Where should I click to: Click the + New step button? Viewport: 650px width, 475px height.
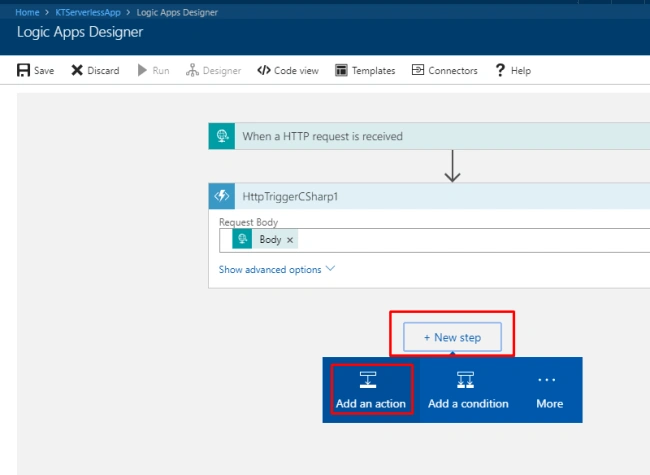(x=452, y=337)
